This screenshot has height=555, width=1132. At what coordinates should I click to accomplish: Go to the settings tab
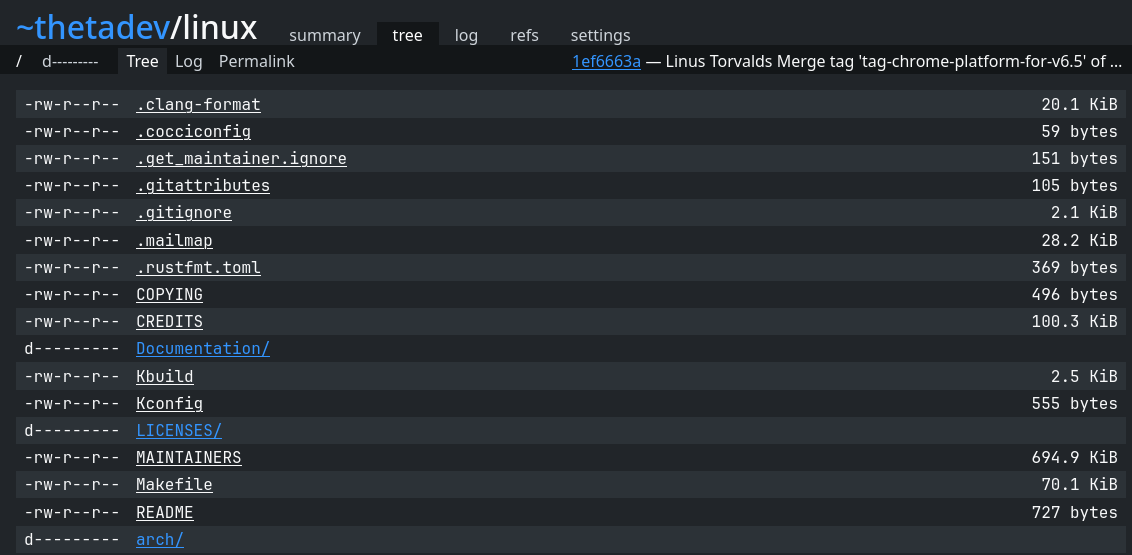tap(600, 35)
